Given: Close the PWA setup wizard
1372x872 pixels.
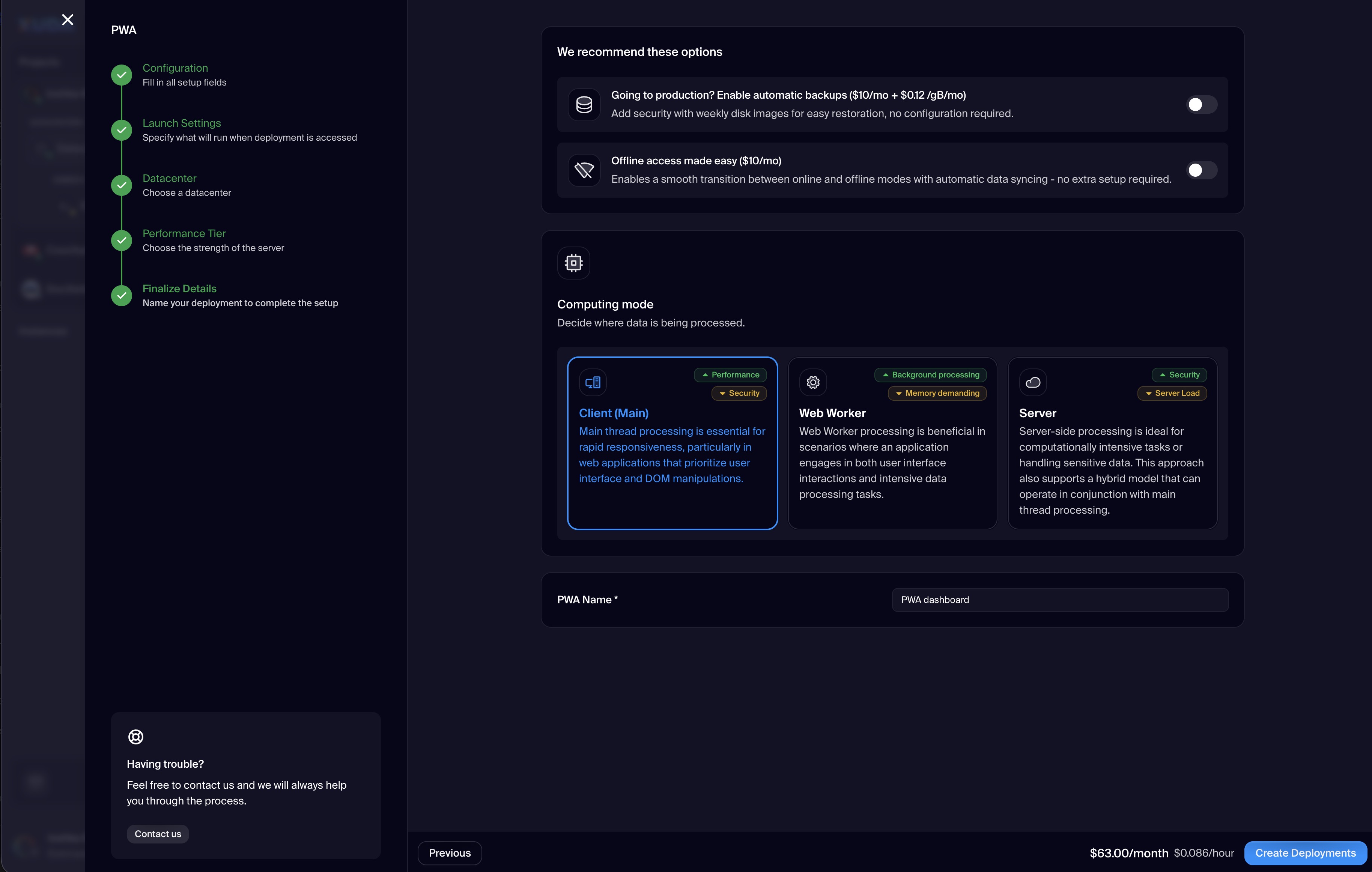Looking at the screenshot, I should click(x=68, y=20).
